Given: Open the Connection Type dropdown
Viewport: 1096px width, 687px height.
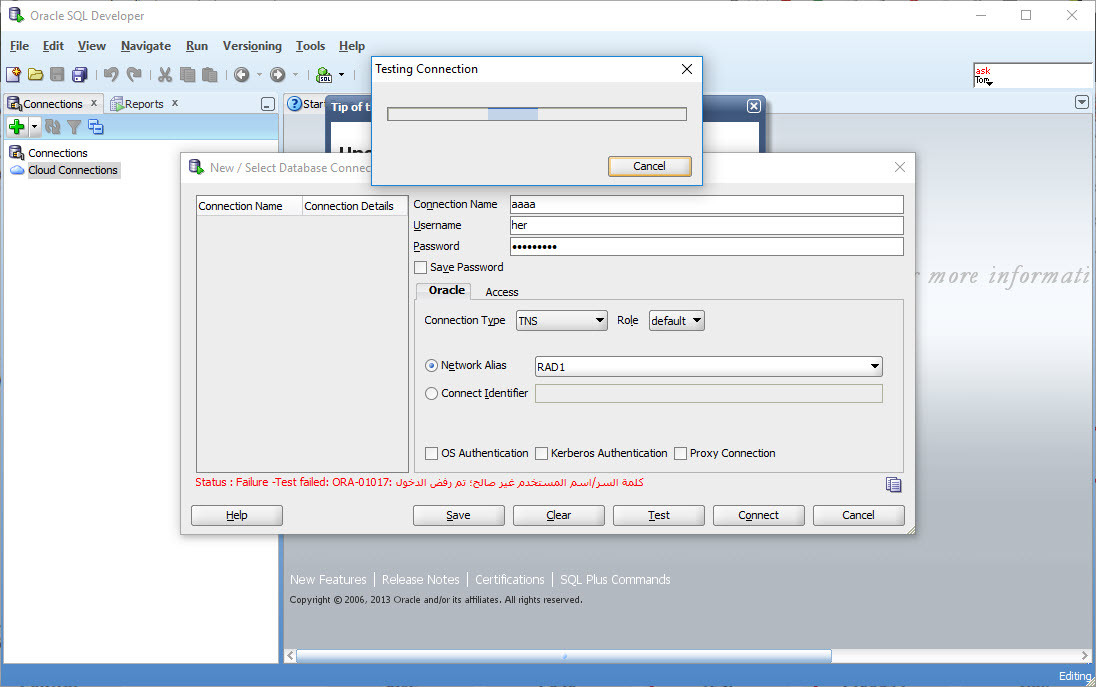Looking at the screenshot, I should pyautogui.click(x=561, y=321).
